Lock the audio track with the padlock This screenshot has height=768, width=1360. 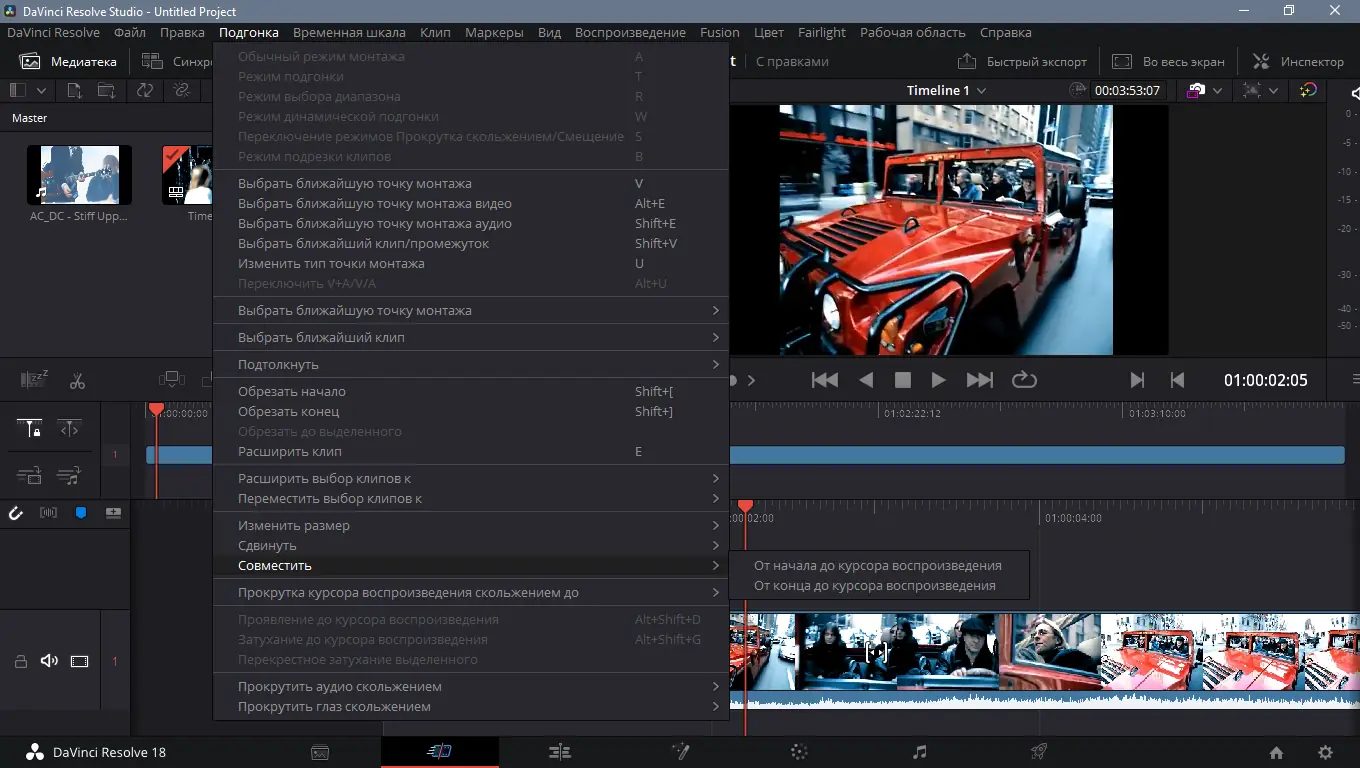coord(20,661)
